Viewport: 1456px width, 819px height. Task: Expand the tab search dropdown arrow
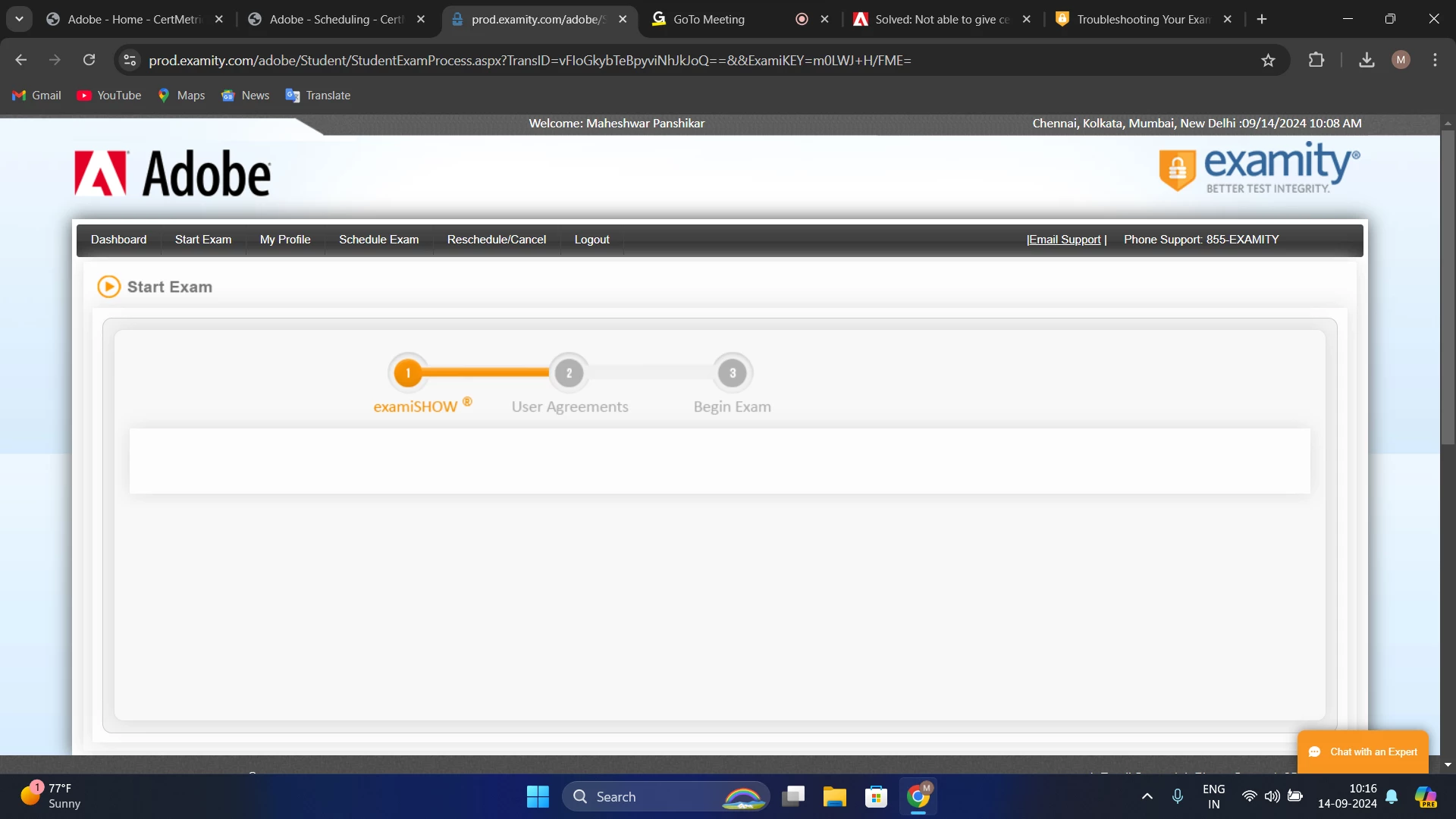(x=19, y=19)
